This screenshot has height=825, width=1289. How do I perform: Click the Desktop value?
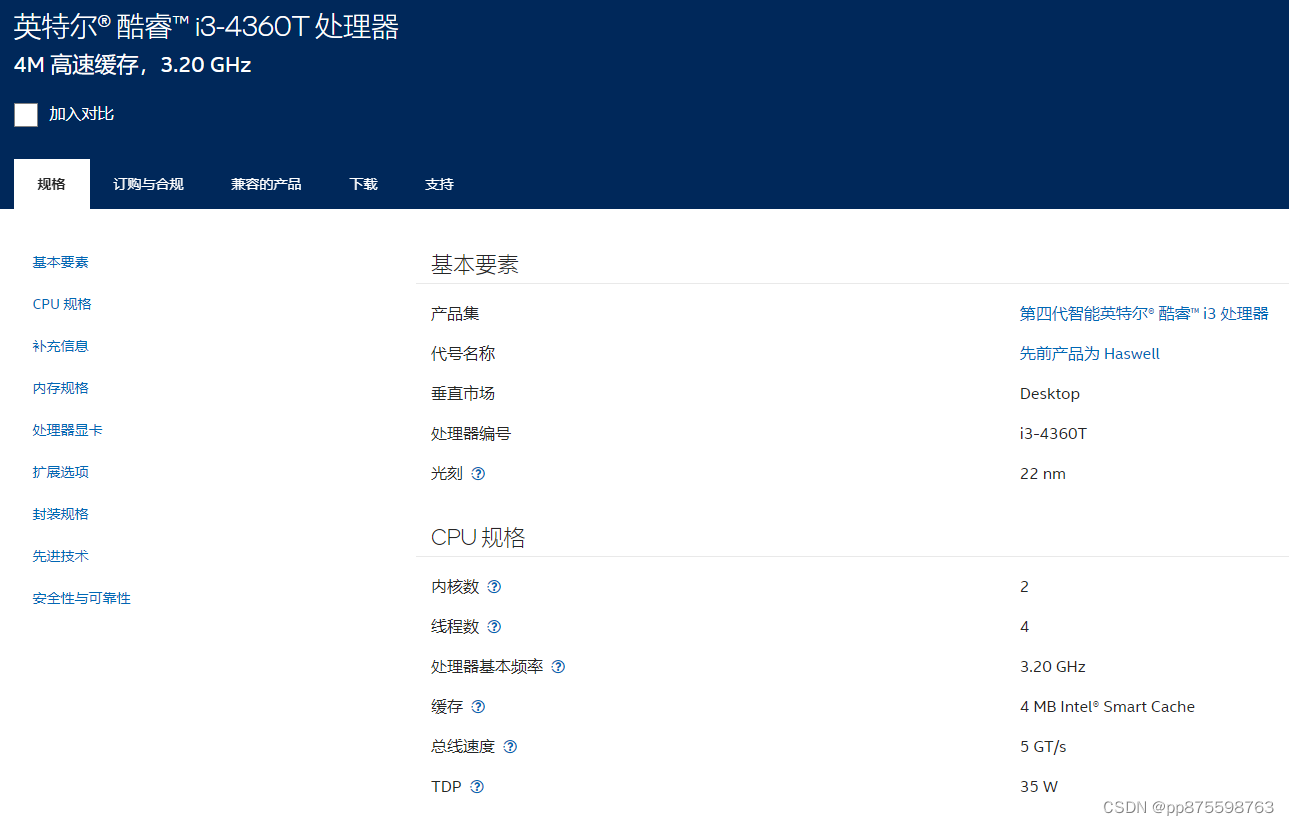(x=1050, y=394)
